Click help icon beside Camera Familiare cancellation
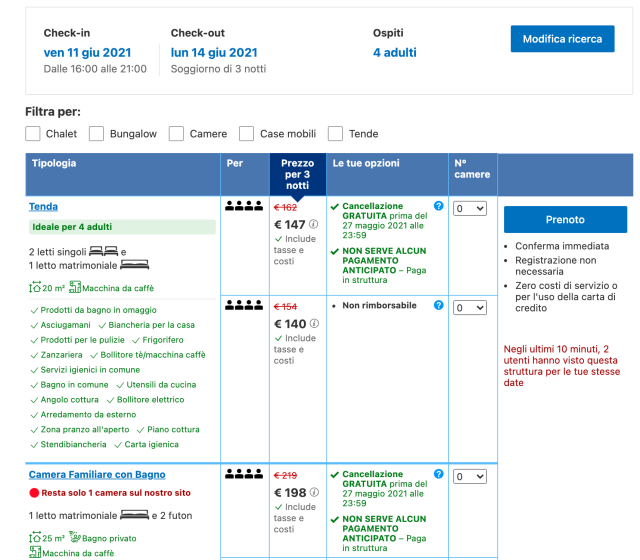Image resolution: width=640 pixels, height=560 pixels. 438,474
